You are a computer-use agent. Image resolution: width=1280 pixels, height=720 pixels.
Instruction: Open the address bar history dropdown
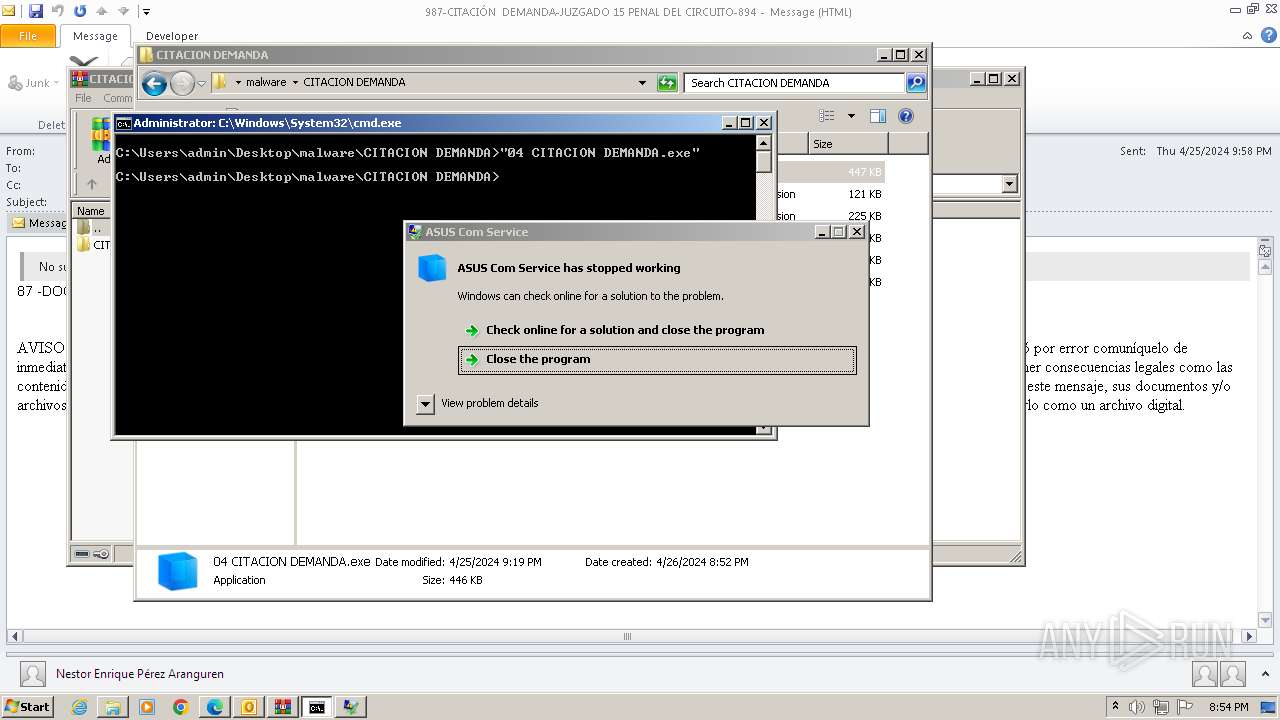coord(642,83)
